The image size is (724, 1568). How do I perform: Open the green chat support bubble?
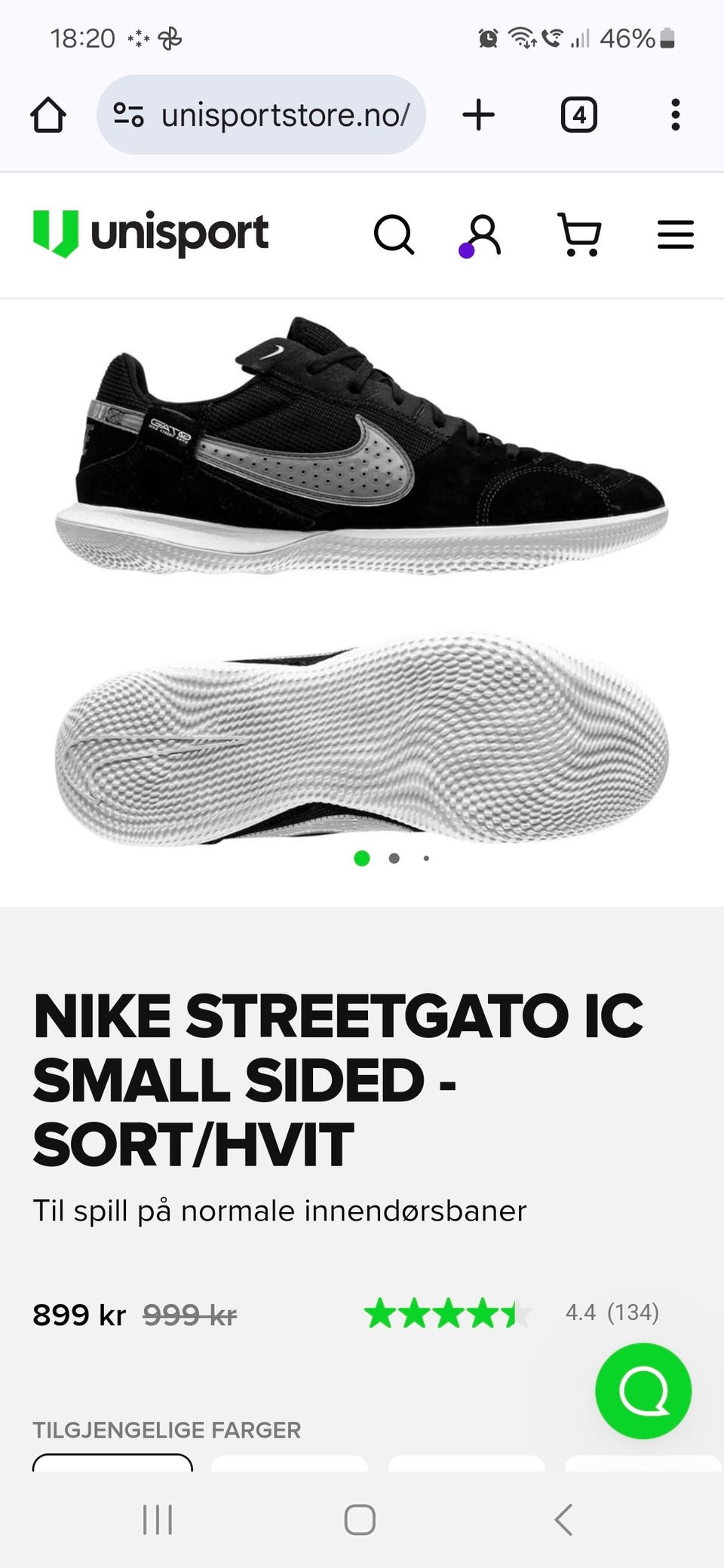pyautogui.click(x=643, y=1391)
